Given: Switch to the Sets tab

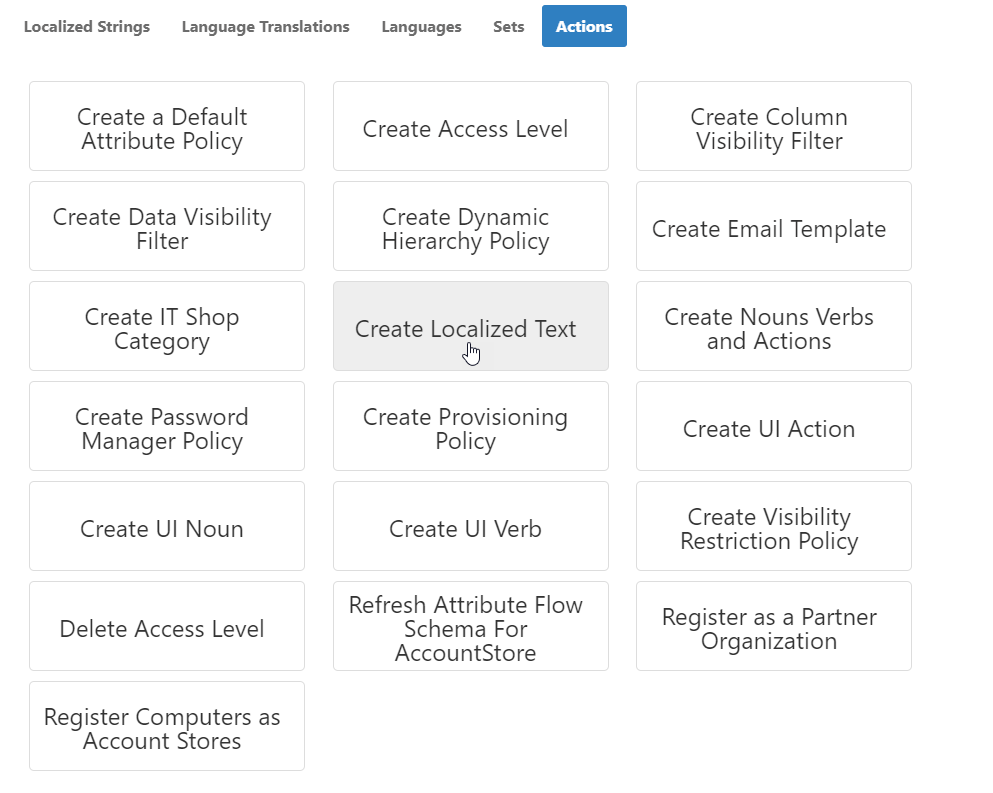Looking at the screenshot, I should [x=508, y=27].
